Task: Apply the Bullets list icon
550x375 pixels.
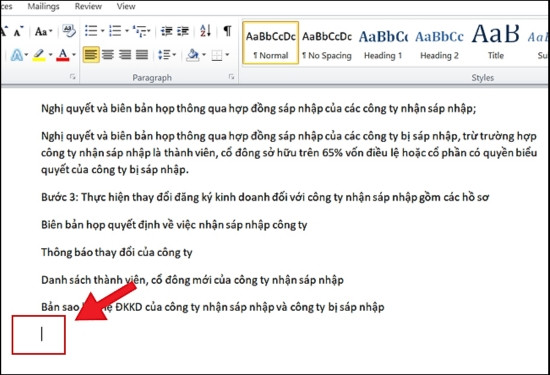Action: tap(91, 31)
